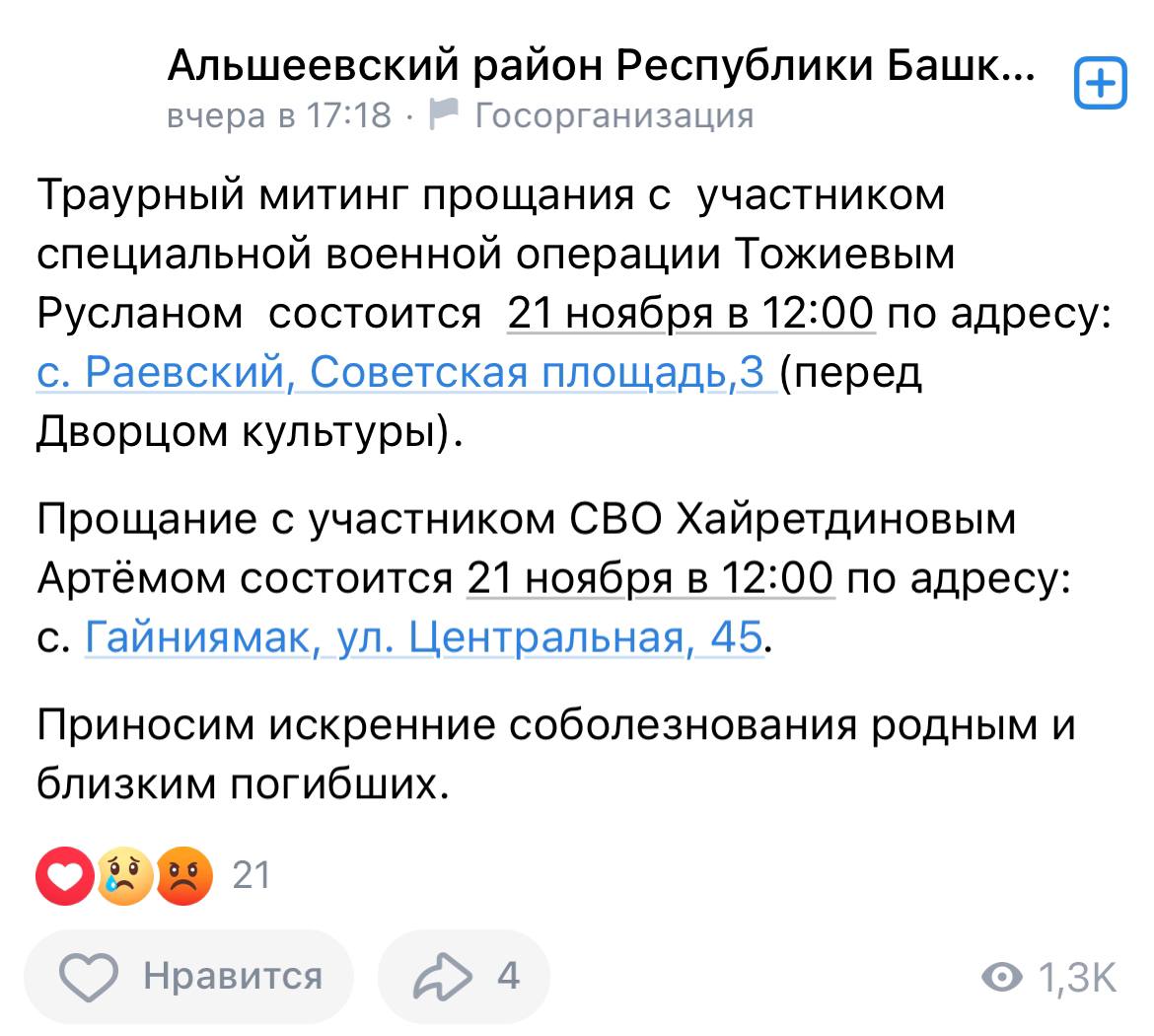Click the eye views icon

click(1002, 977)
